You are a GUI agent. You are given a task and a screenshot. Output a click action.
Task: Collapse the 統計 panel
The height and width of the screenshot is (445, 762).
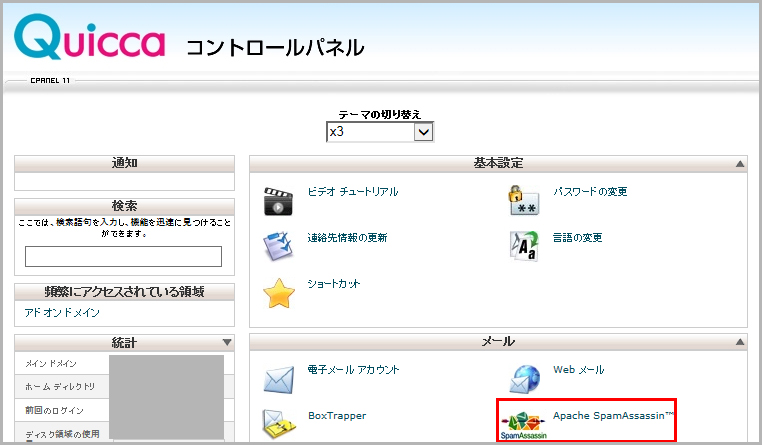[x=227, y=343]
